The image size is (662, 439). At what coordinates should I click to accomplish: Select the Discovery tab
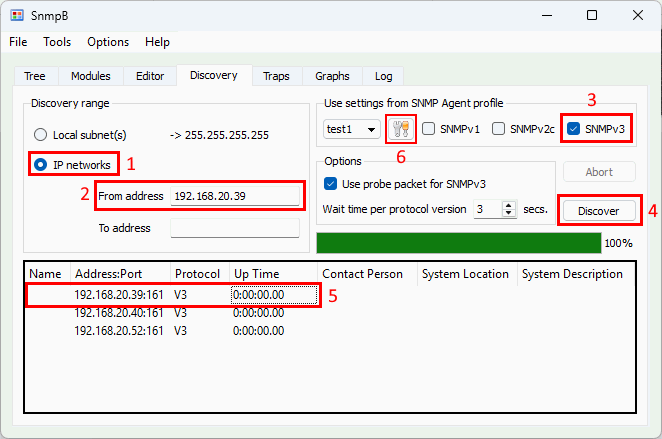pyautogui.click(x=214, y=75)
